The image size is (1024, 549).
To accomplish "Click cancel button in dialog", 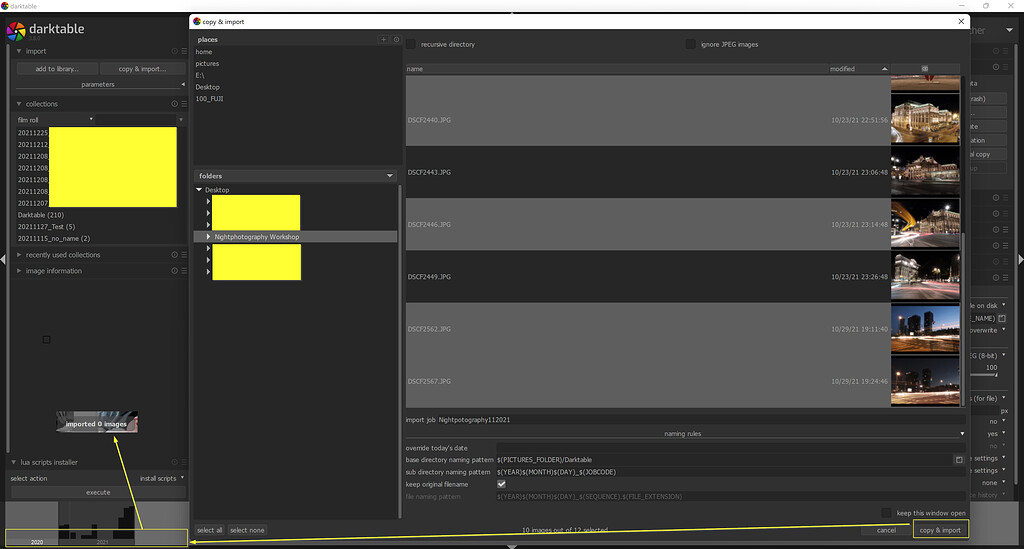I will point(886,530).
